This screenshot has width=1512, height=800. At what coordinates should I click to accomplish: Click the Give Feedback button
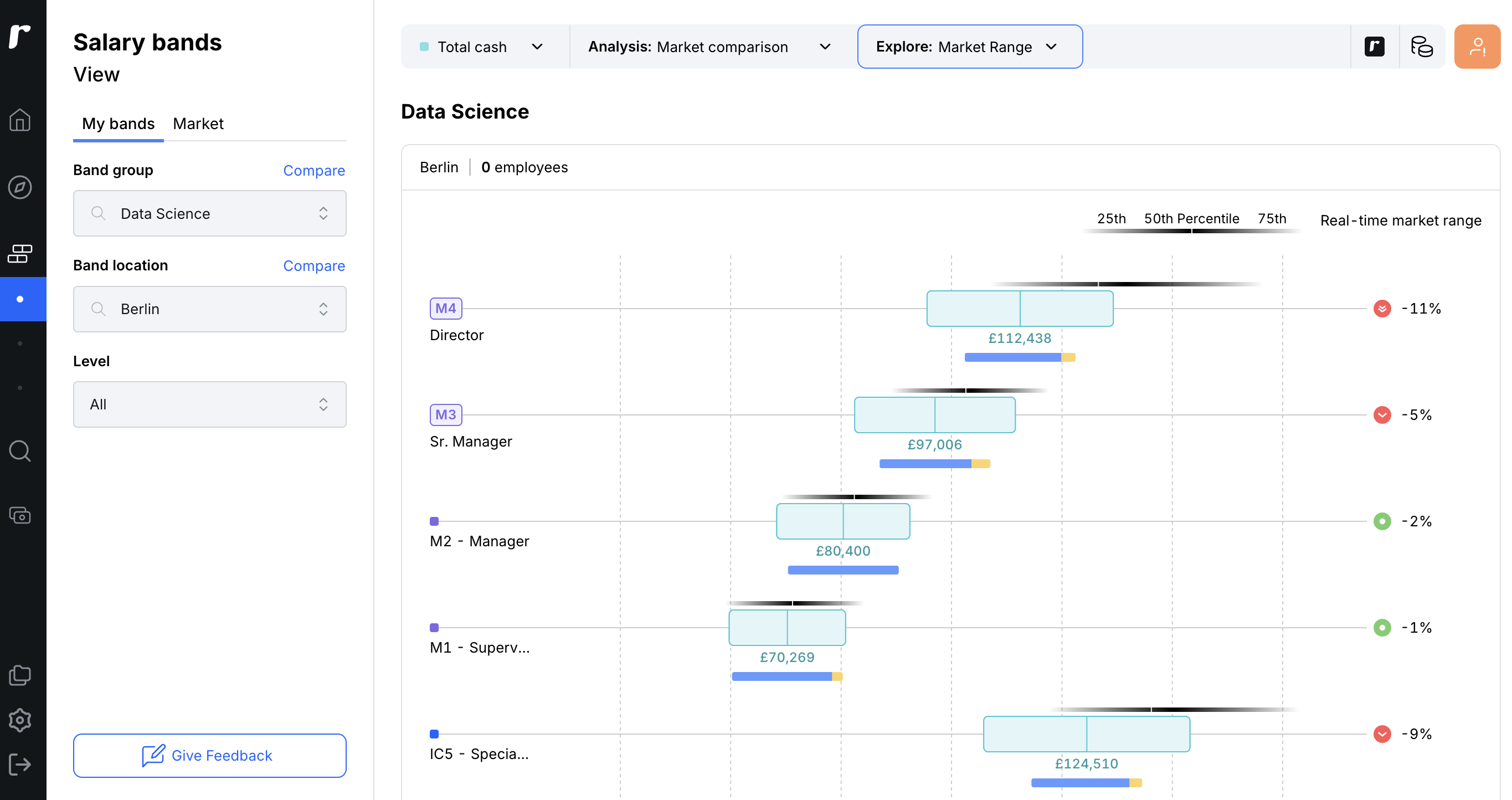click(209, 755)
